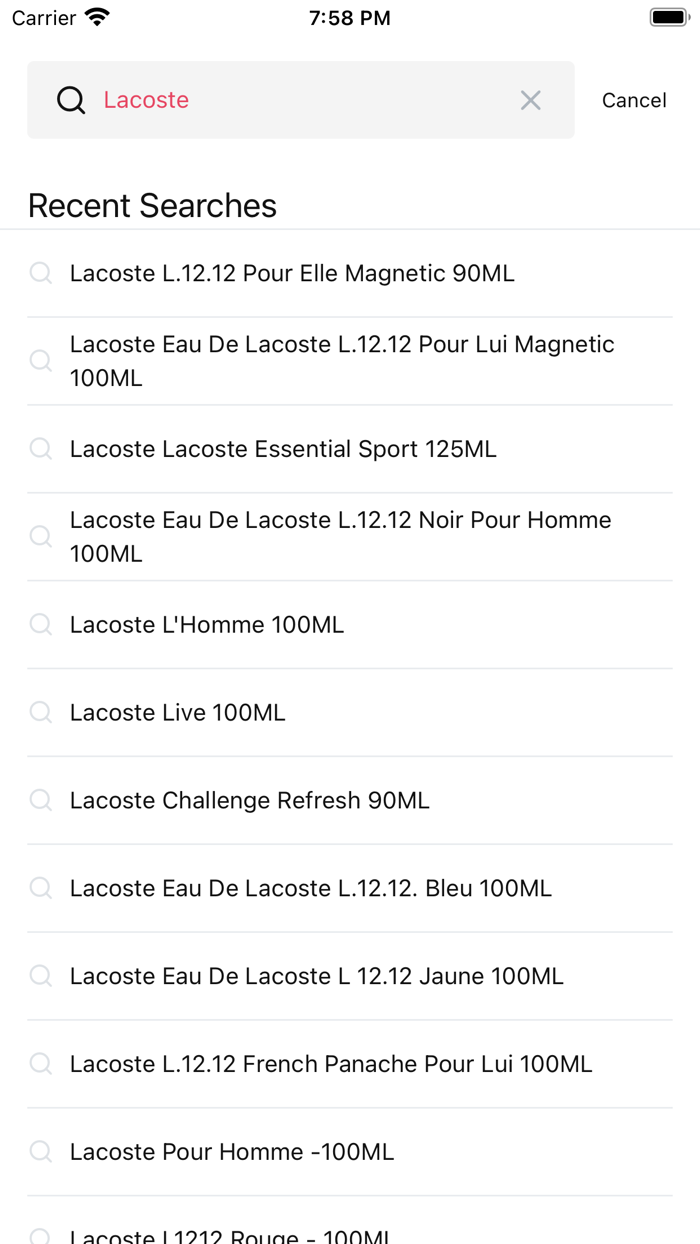The image size is (700, 1244).
Task: Click the search magnifier icon in search bar
Action: tap(71, 100)
